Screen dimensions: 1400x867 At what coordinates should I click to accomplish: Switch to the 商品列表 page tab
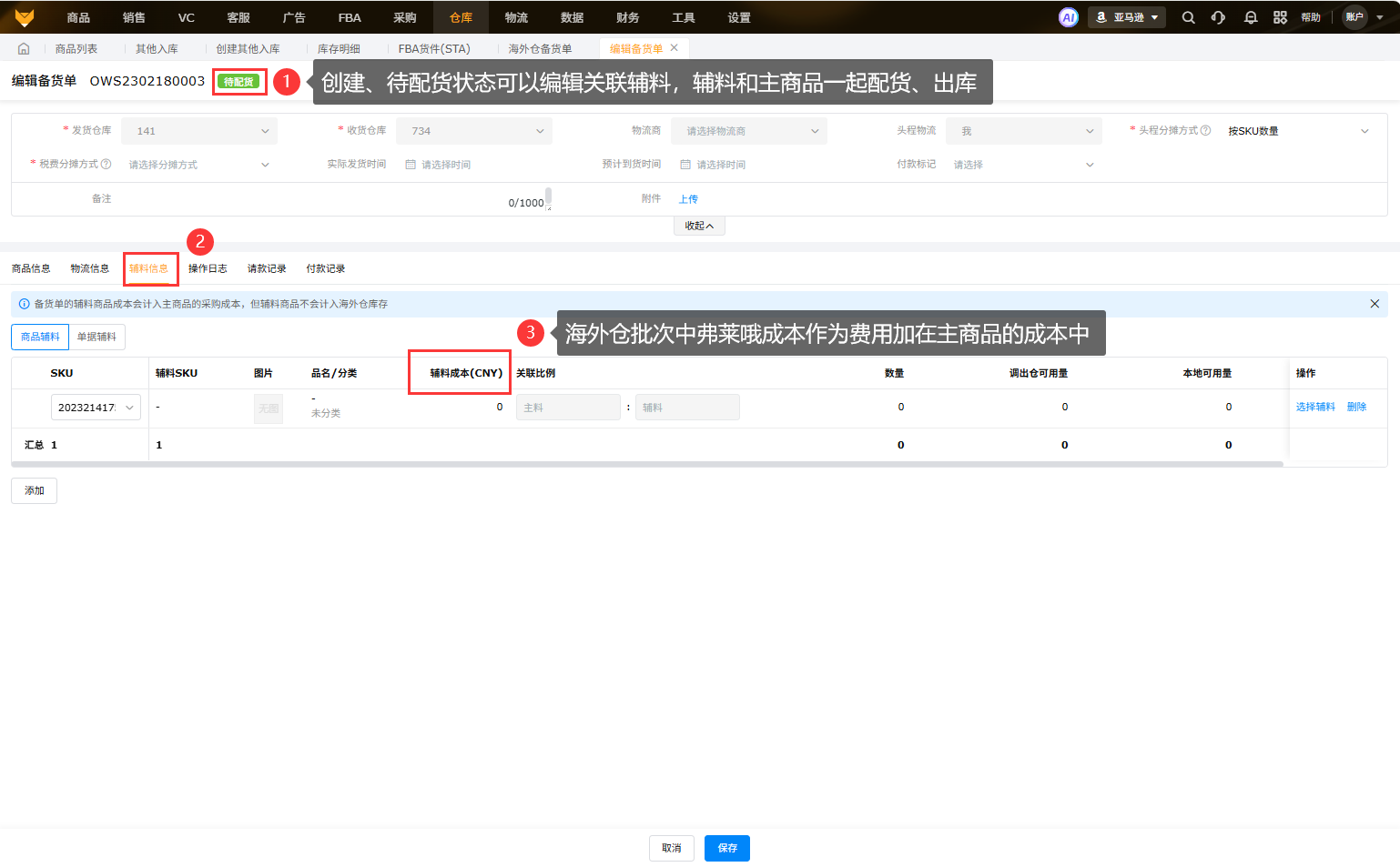pyautogui.click(x=76, y=49)
